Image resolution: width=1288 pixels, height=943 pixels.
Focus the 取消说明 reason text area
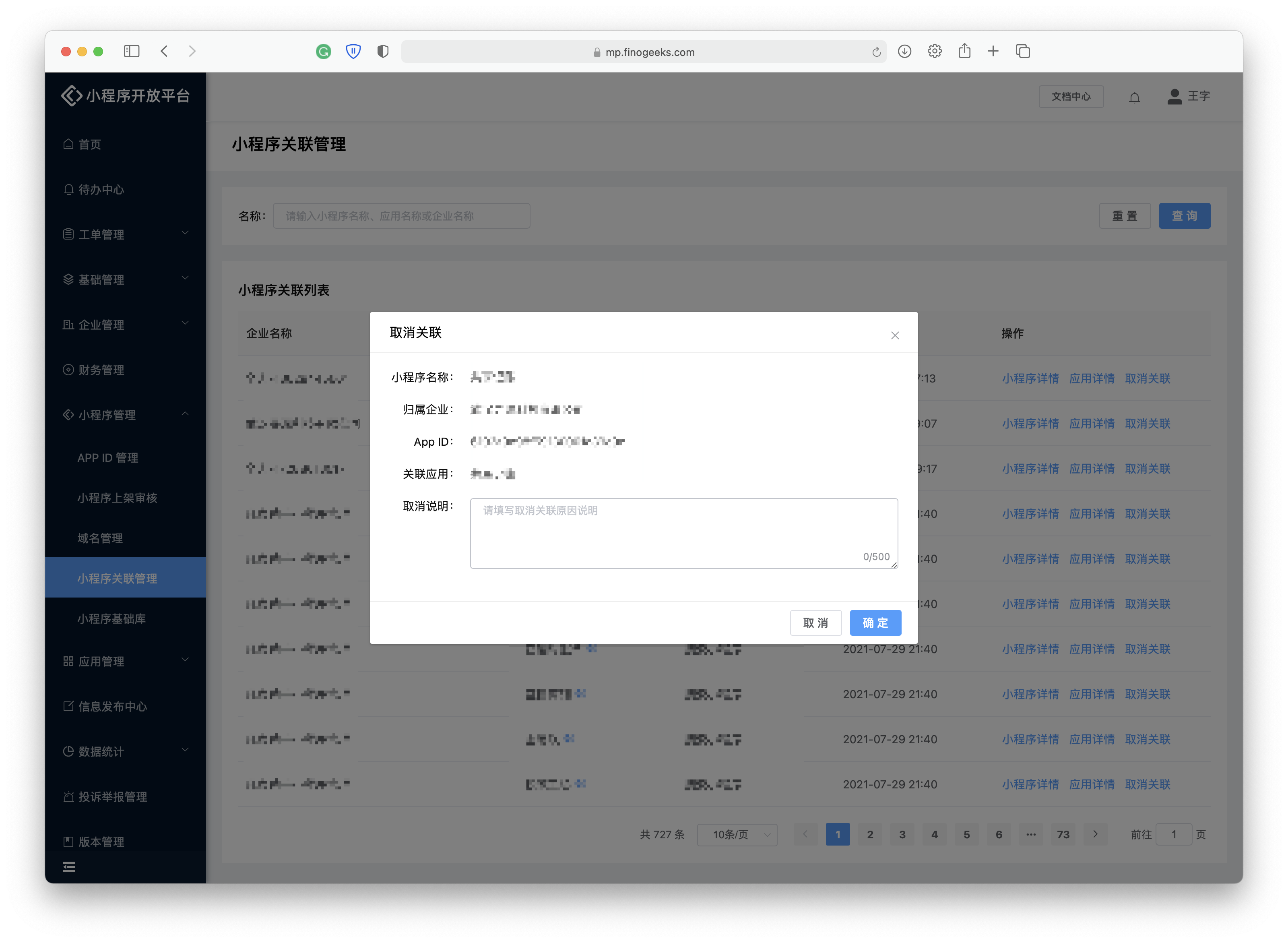(683, 533)
